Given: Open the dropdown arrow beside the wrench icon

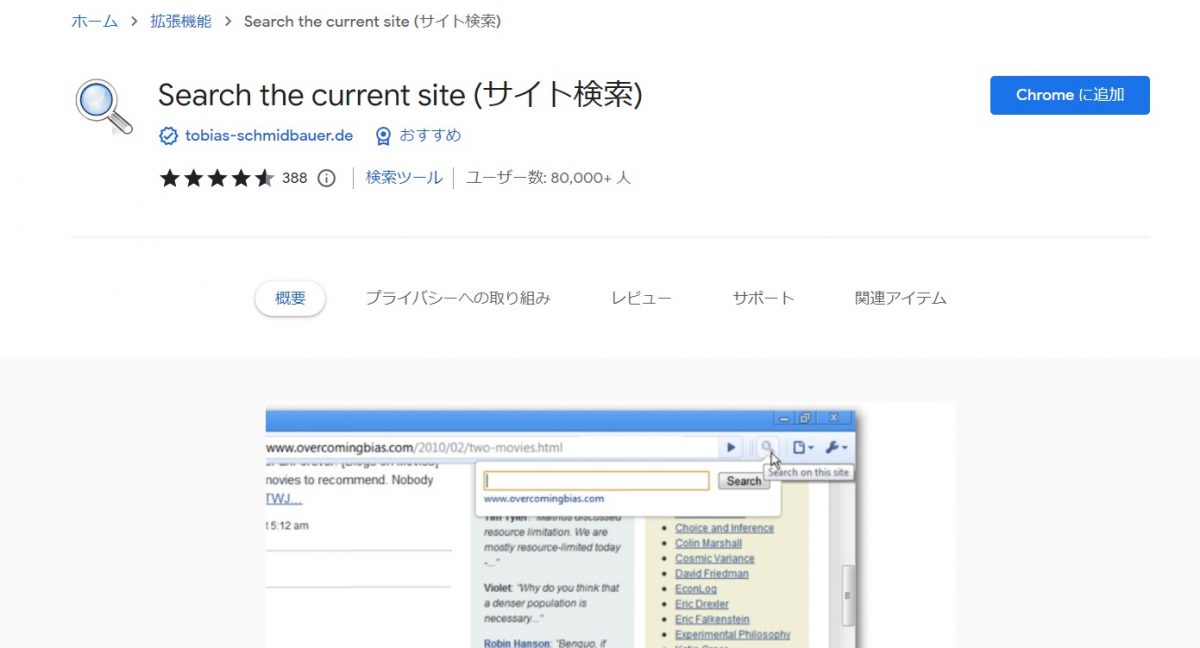Looking at the screenshot, I should pos(845,449).
